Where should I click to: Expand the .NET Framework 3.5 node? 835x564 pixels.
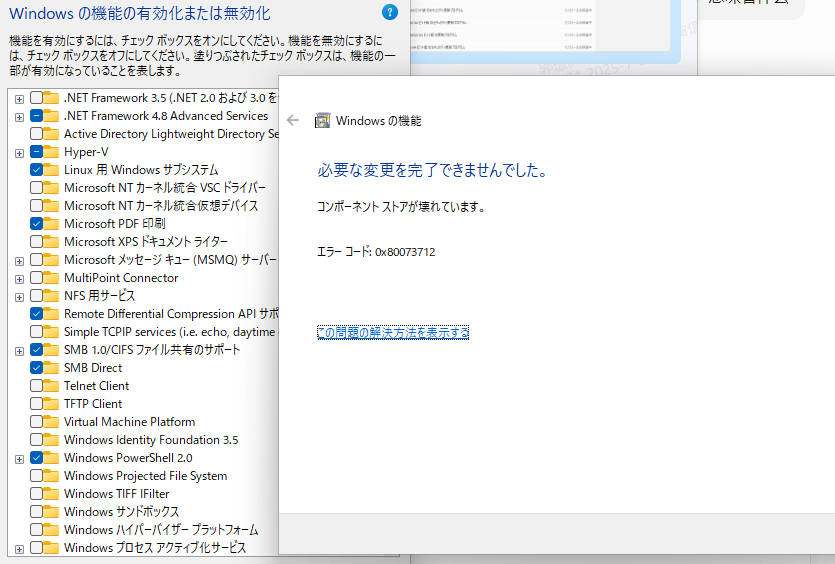pos(19,99)
